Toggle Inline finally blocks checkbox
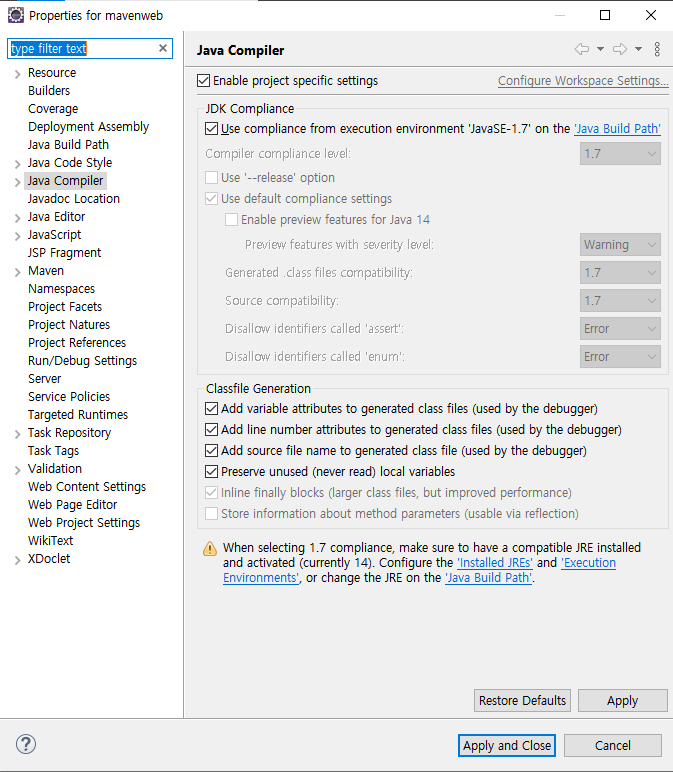This screenshot has width=673, height=772. pyautogui.click(x=211, y=492)
